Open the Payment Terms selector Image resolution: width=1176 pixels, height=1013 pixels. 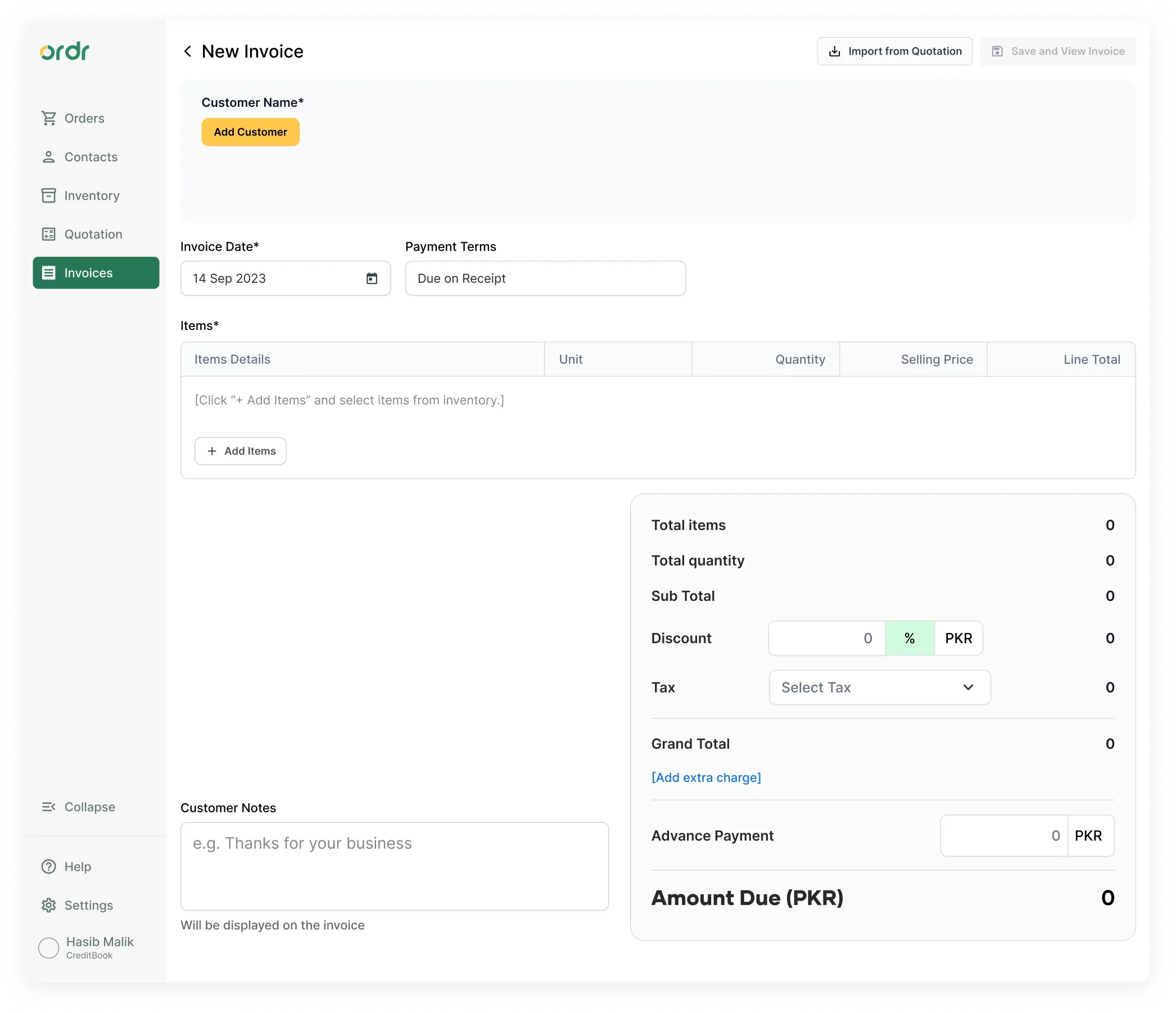[545, 278]
